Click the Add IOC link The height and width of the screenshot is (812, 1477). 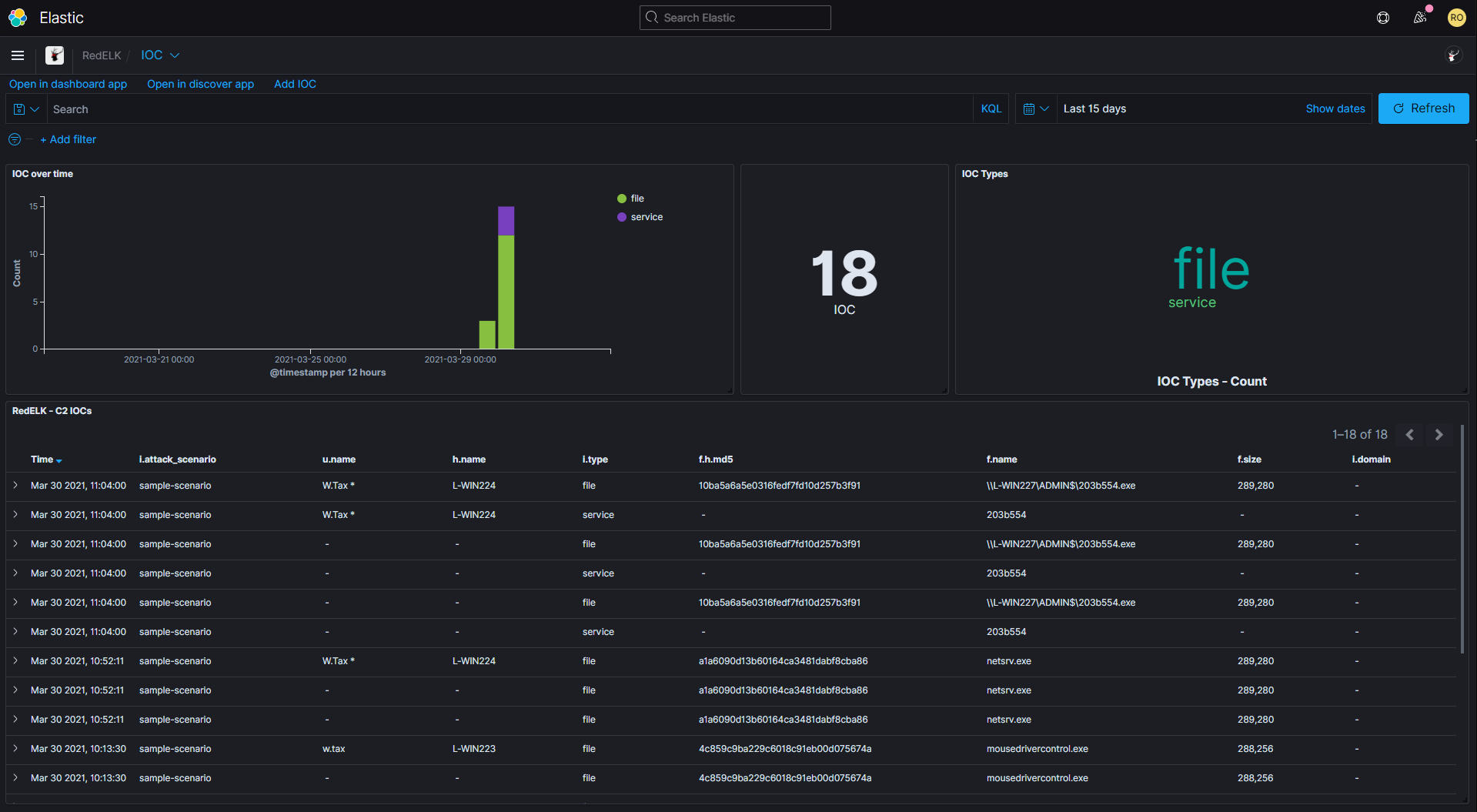pyautogui.click(x=295, y=84)
